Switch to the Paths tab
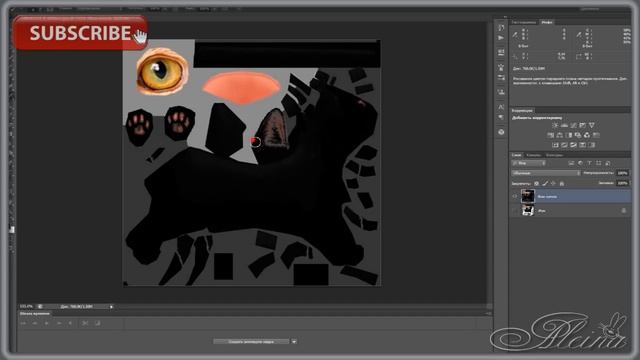This screenshot has width=640, height=360. (x=554, y=155)
